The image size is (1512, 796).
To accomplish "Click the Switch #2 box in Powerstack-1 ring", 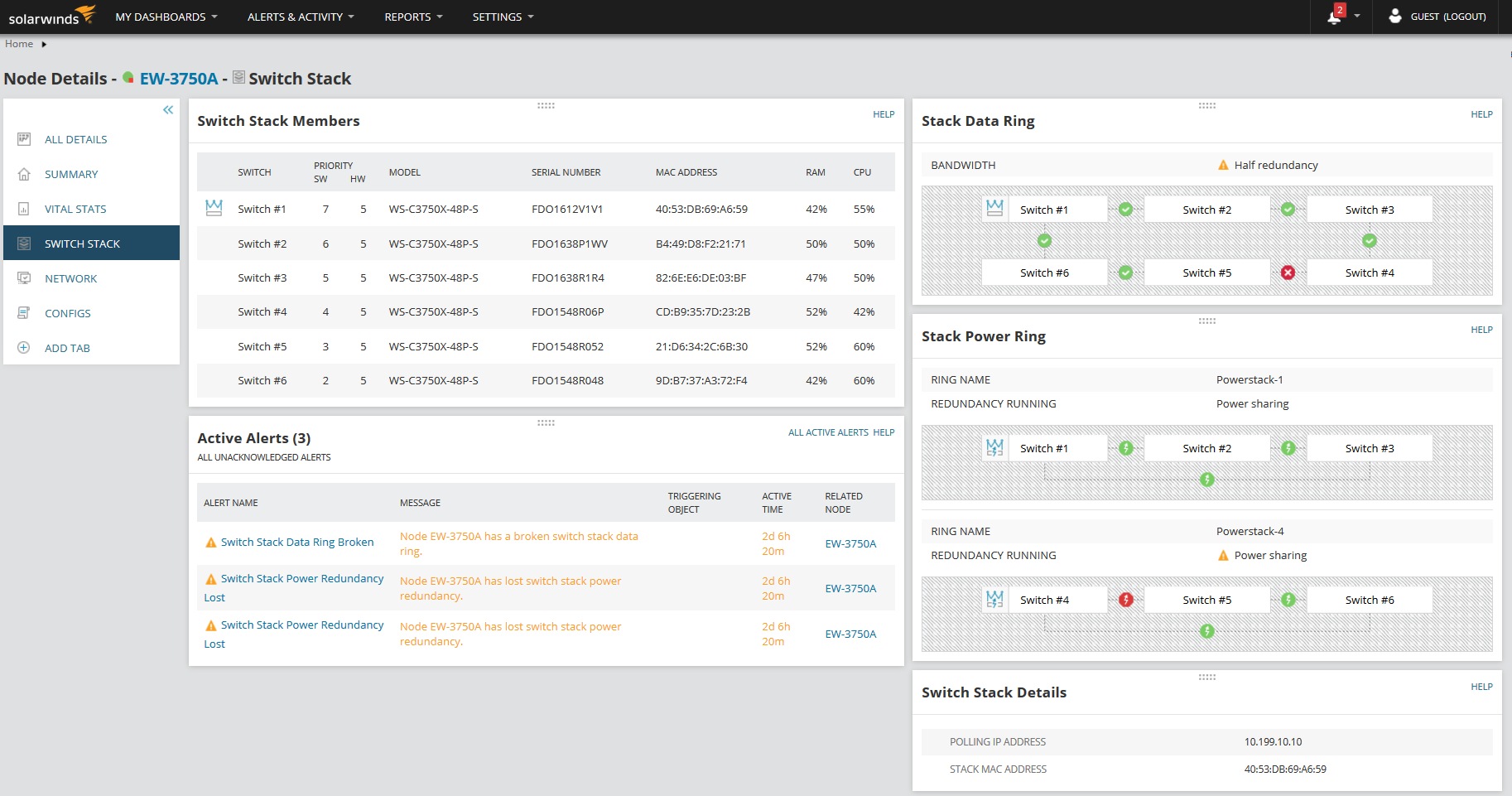I will (x=1206, y=448).
